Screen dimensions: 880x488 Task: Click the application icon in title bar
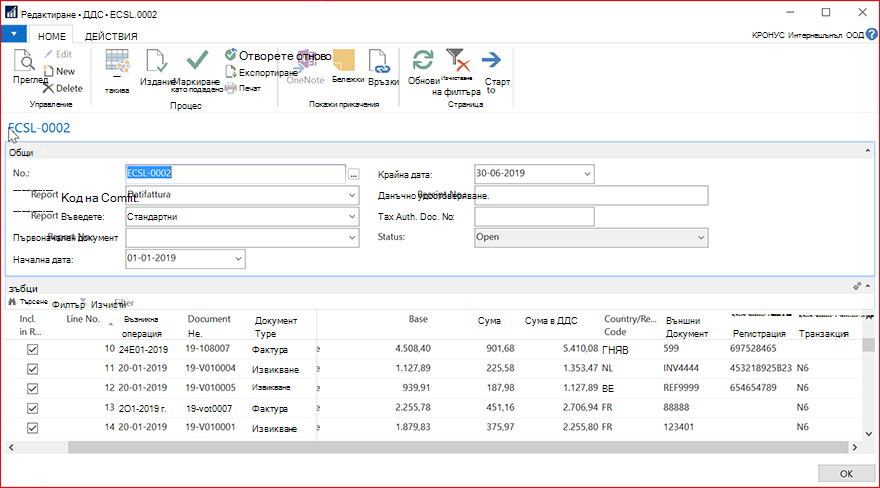click(x=11, y=13)
